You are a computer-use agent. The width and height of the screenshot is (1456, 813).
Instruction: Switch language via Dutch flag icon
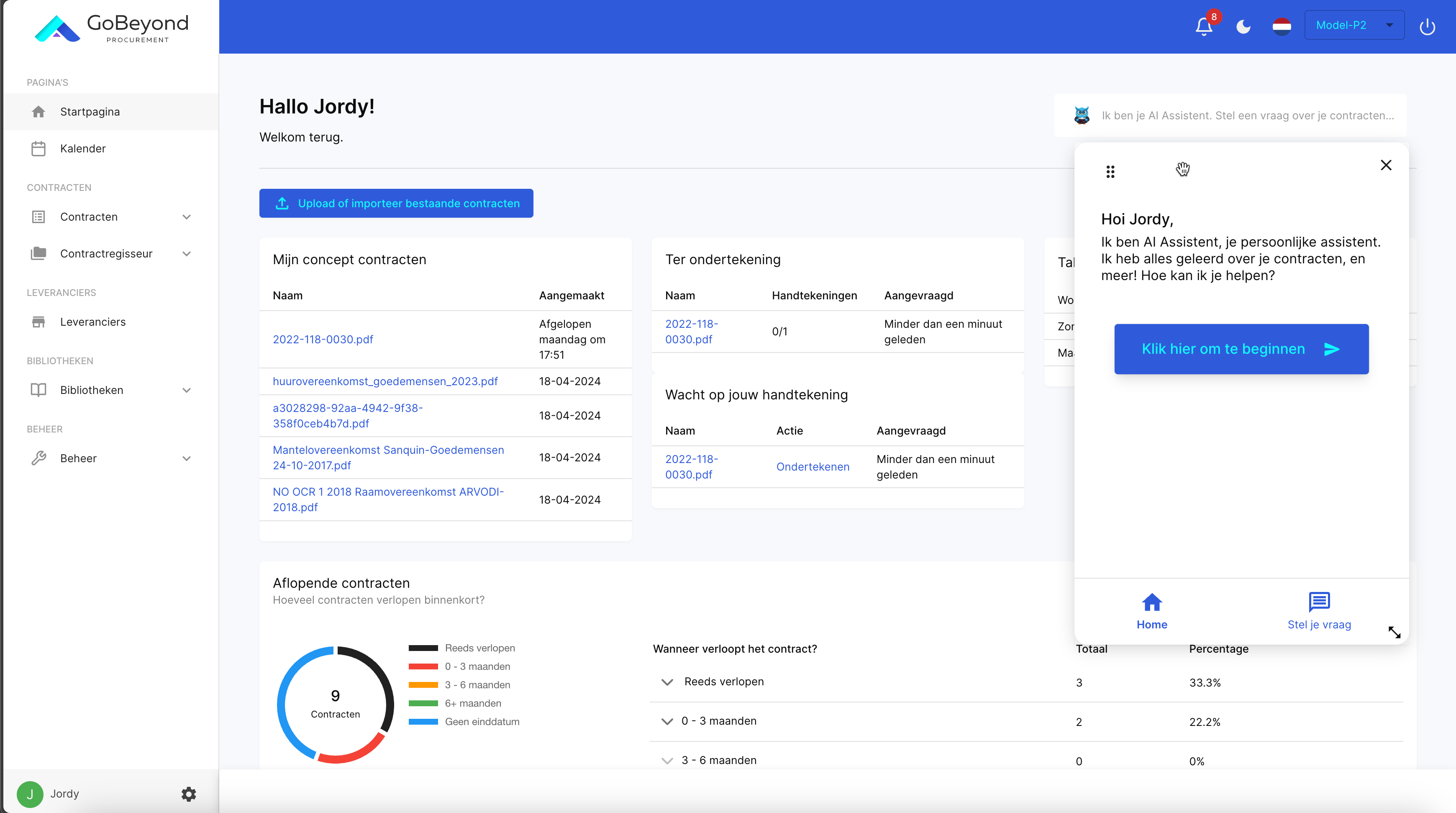point(1282,26)
